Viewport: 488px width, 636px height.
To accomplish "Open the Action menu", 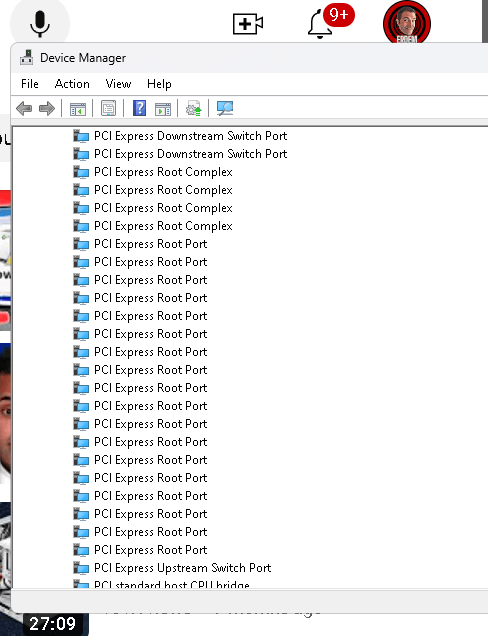I will [x=72, y=84].
